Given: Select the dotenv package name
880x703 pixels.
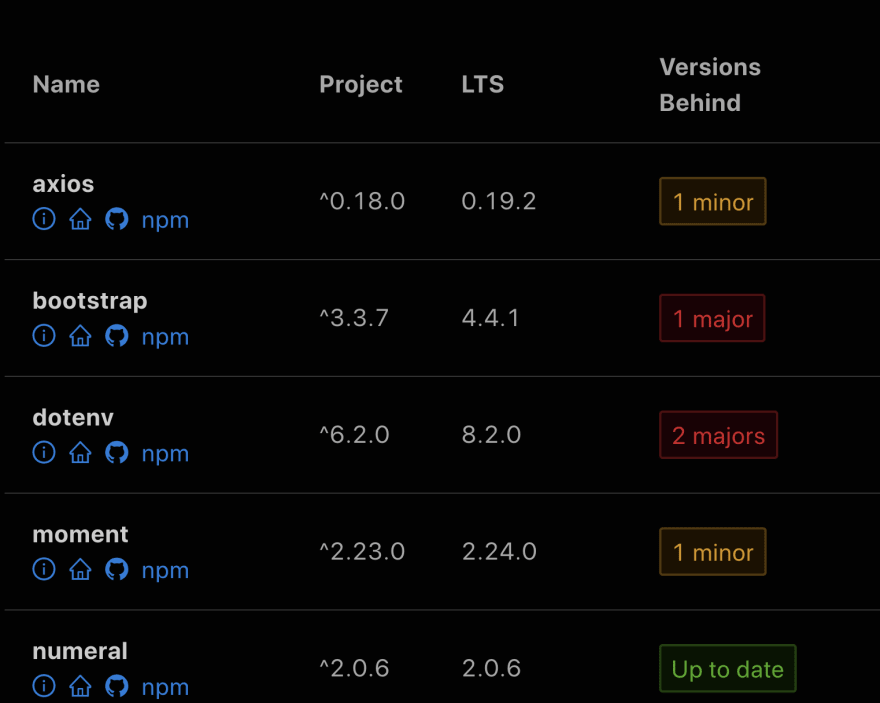Looking at the screenshot, I should (73, 417).
